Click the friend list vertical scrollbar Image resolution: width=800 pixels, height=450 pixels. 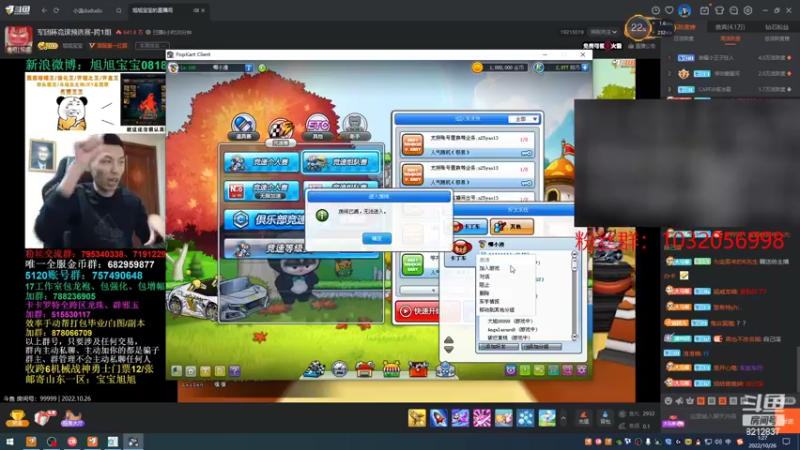[574, 296]
